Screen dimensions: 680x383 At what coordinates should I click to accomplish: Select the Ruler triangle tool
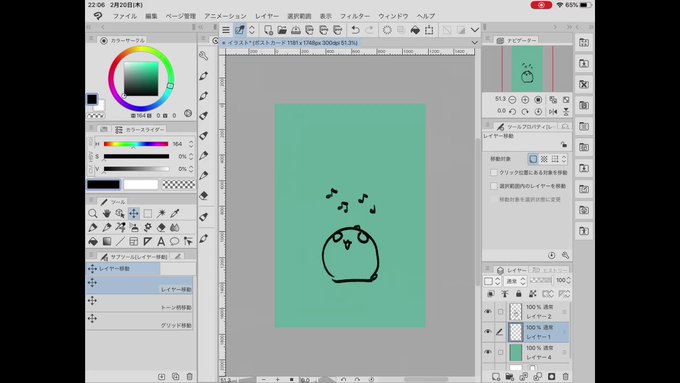pyautogui.click(x=147, y=241)
